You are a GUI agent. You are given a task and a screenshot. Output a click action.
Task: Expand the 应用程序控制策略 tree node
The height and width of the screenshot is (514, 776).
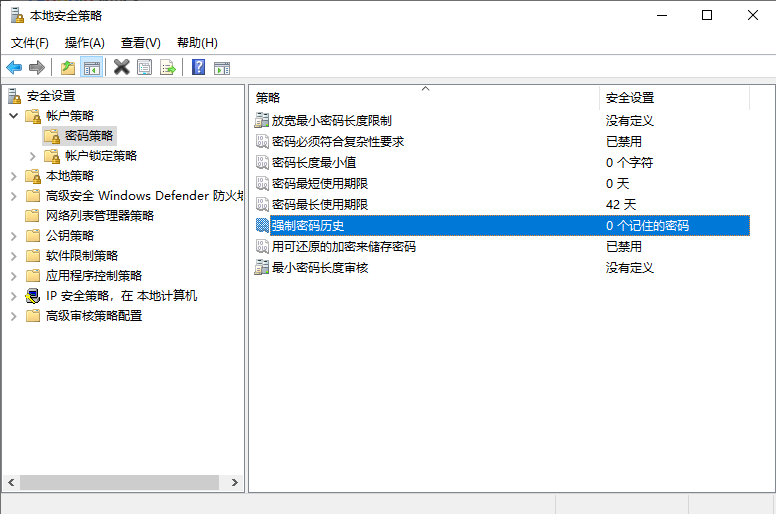pyautogui.click(x=14, y=276)
